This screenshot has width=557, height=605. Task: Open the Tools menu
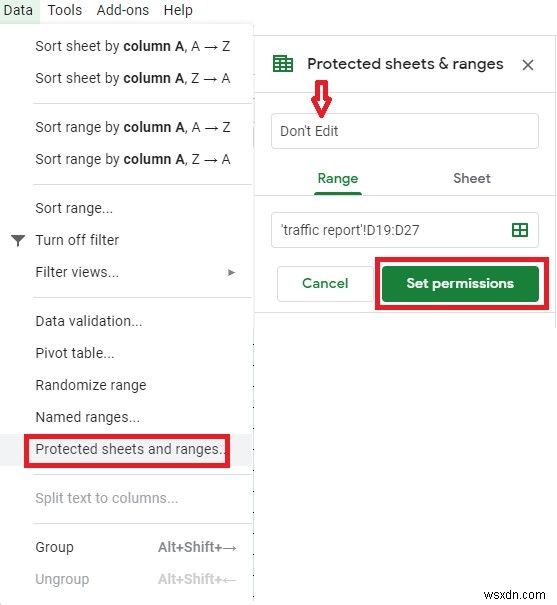pos(65,10)
